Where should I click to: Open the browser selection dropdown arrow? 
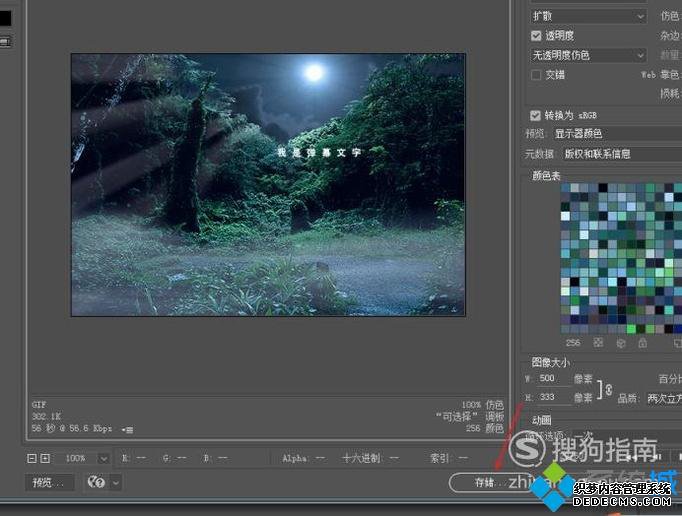point(116,482)
